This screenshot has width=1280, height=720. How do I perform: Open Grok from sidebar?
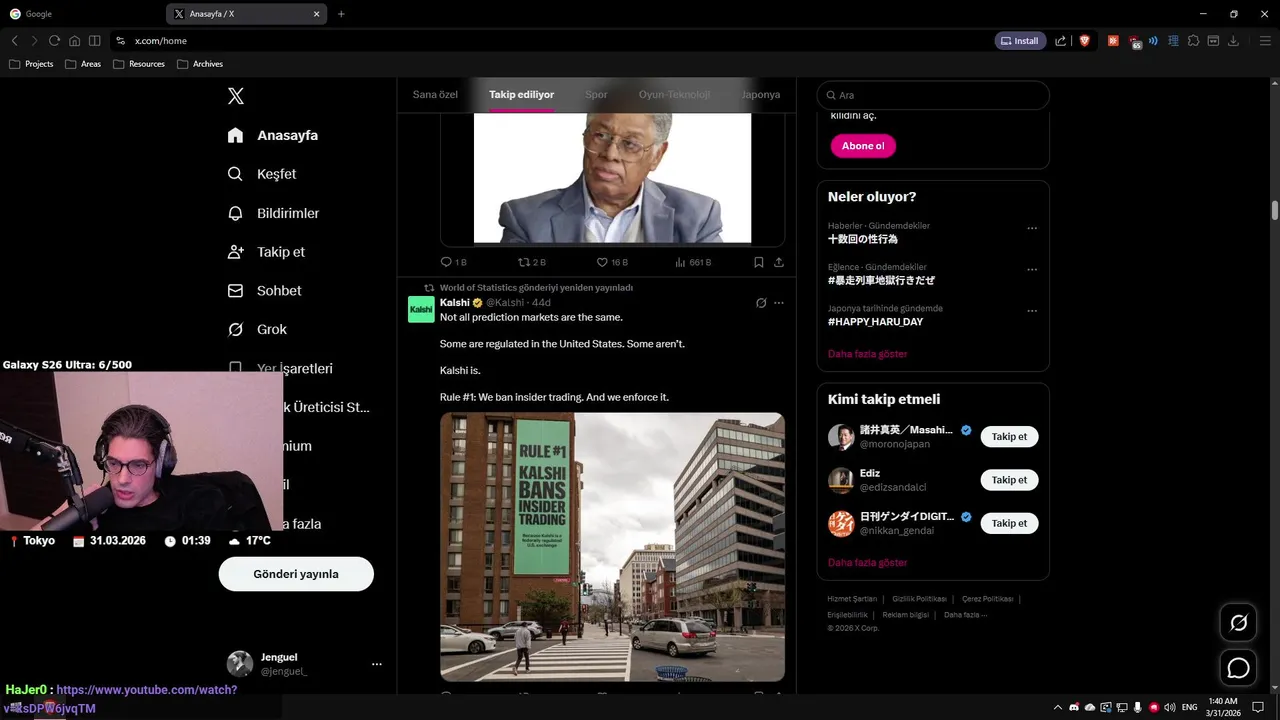tap(257, 329)
